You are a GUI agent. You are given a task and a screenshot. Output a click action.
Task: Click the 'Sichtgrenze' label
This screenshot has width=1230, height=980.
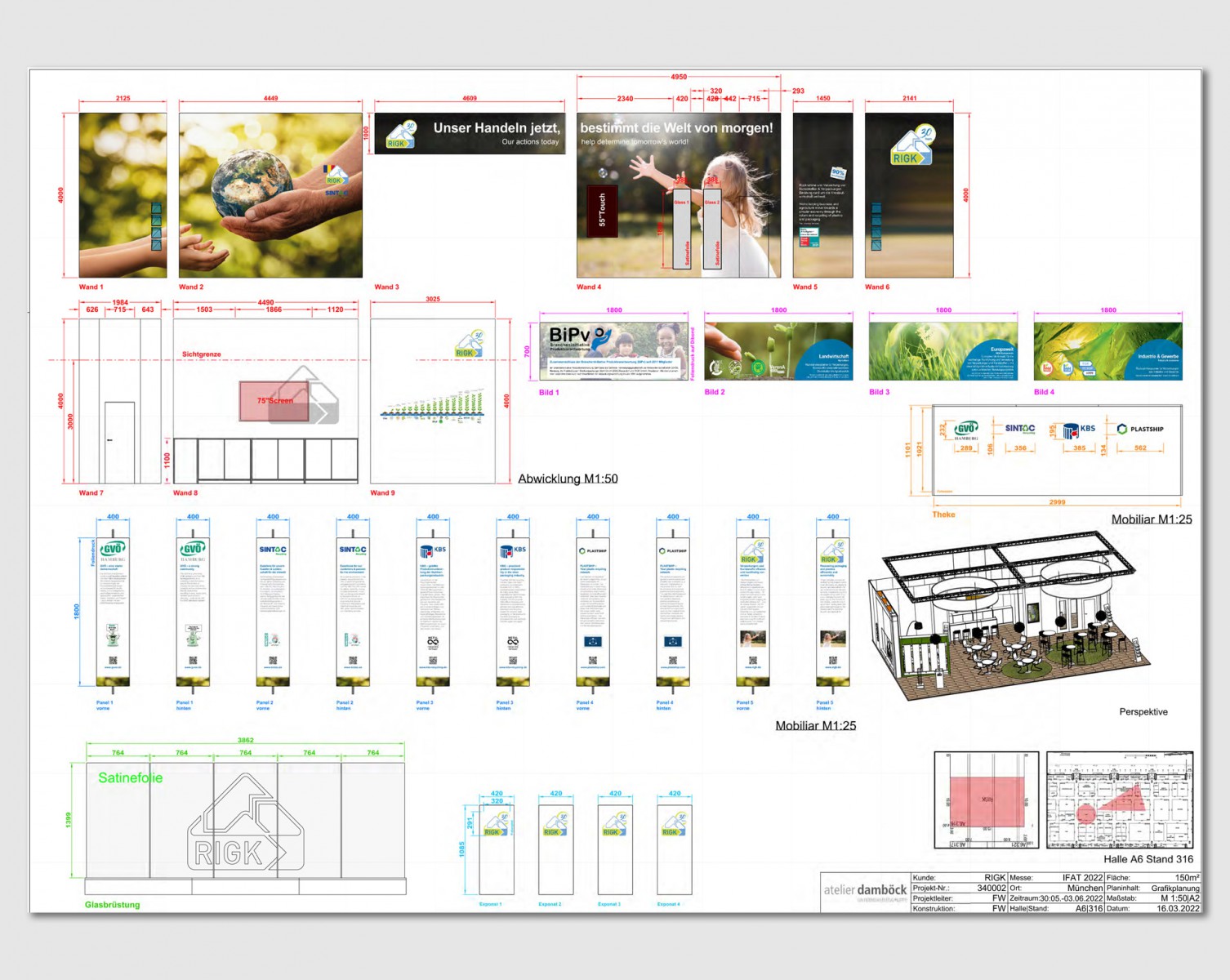click(x=201, y=354)
